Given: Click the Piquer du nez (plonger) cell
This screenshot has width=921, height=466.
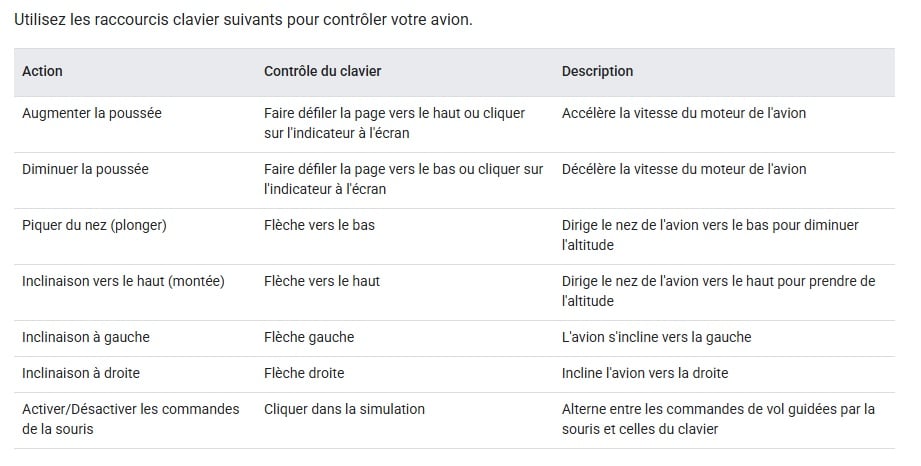Looking at the screenshot, I should tap(95, 225).
